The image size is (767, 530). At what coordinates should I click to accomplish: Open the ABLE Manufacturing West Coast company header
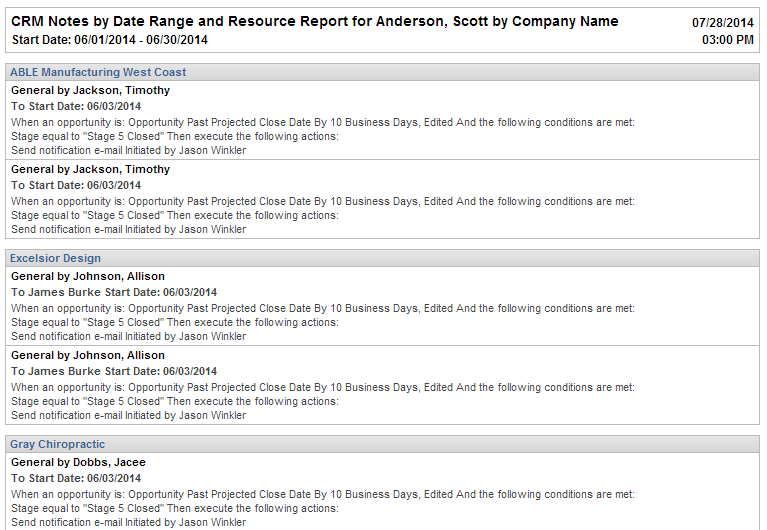(98, 72)
